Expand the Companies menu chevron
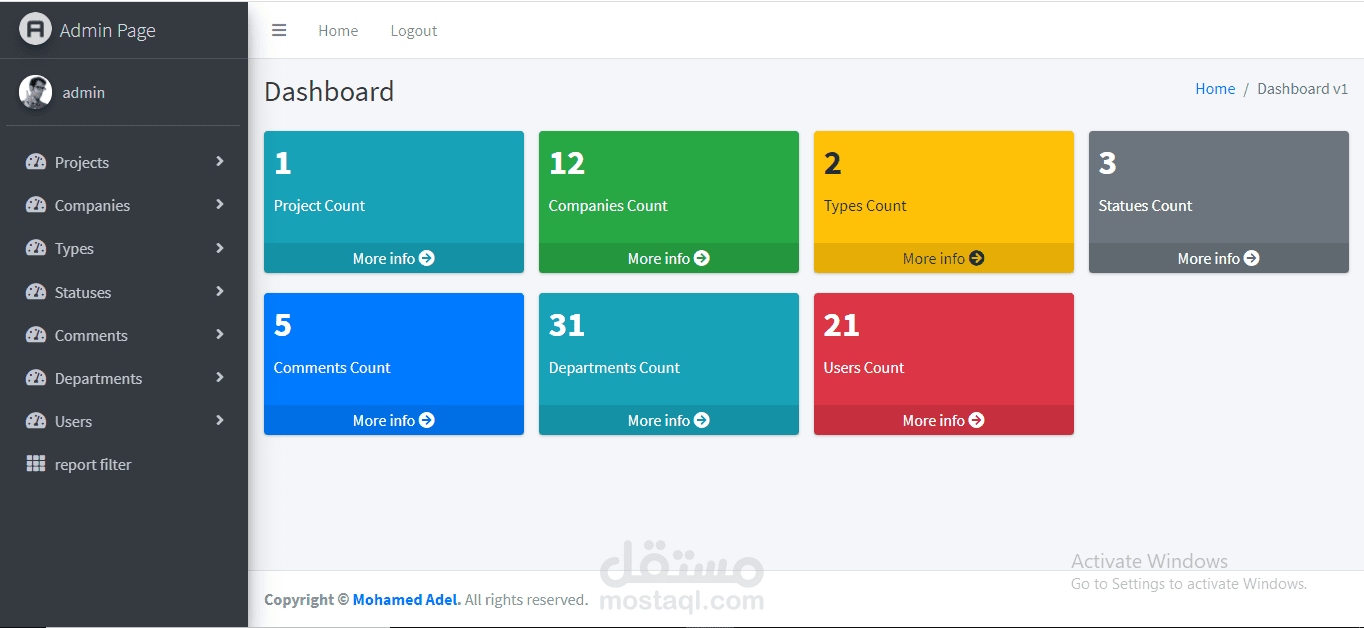The width and height of the screenshot is (1364, 628). (x=220, y=204)
